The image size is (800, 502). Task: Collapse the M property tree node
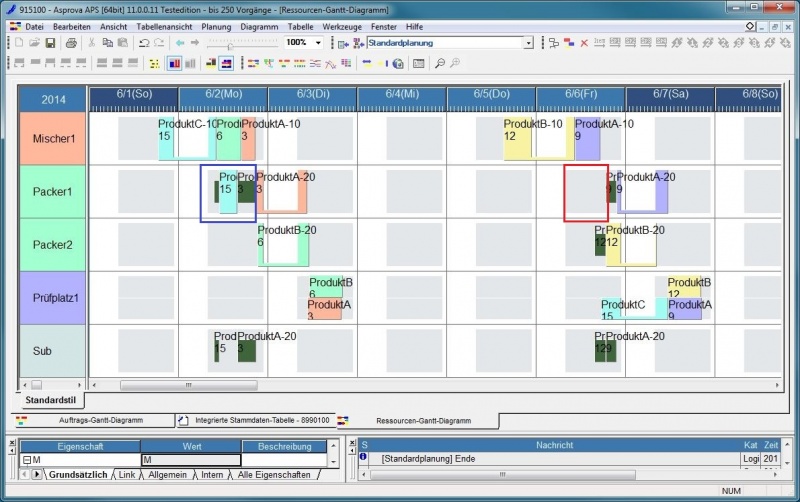[x=26, y=460]
